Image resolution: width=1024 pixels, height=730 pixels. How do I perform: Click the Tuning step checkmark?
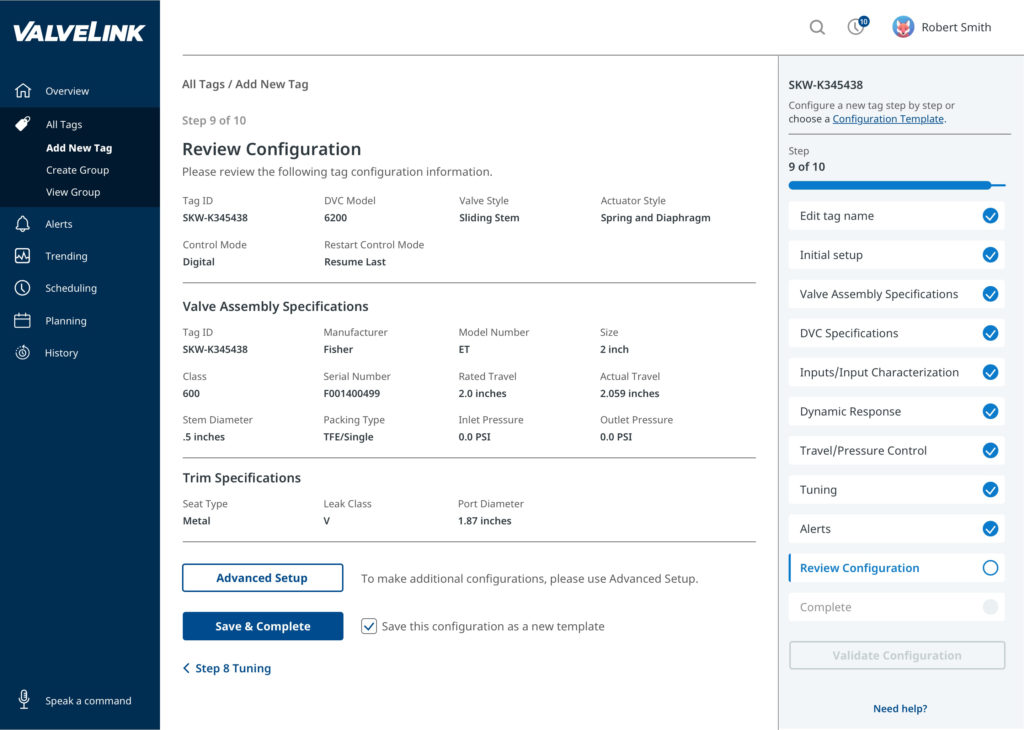pyautogui.click(x=990, y=490)
